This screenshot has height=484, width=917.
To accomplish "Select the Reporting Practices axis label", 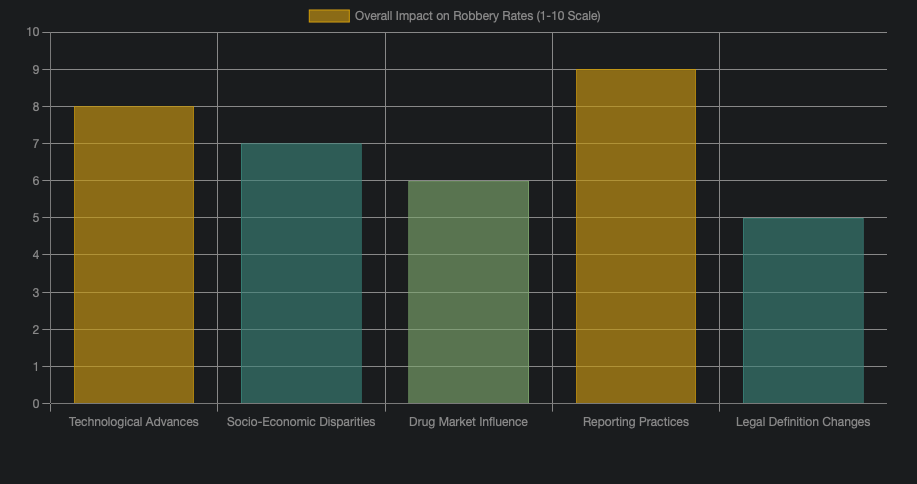I will click(x=636, y=422).
